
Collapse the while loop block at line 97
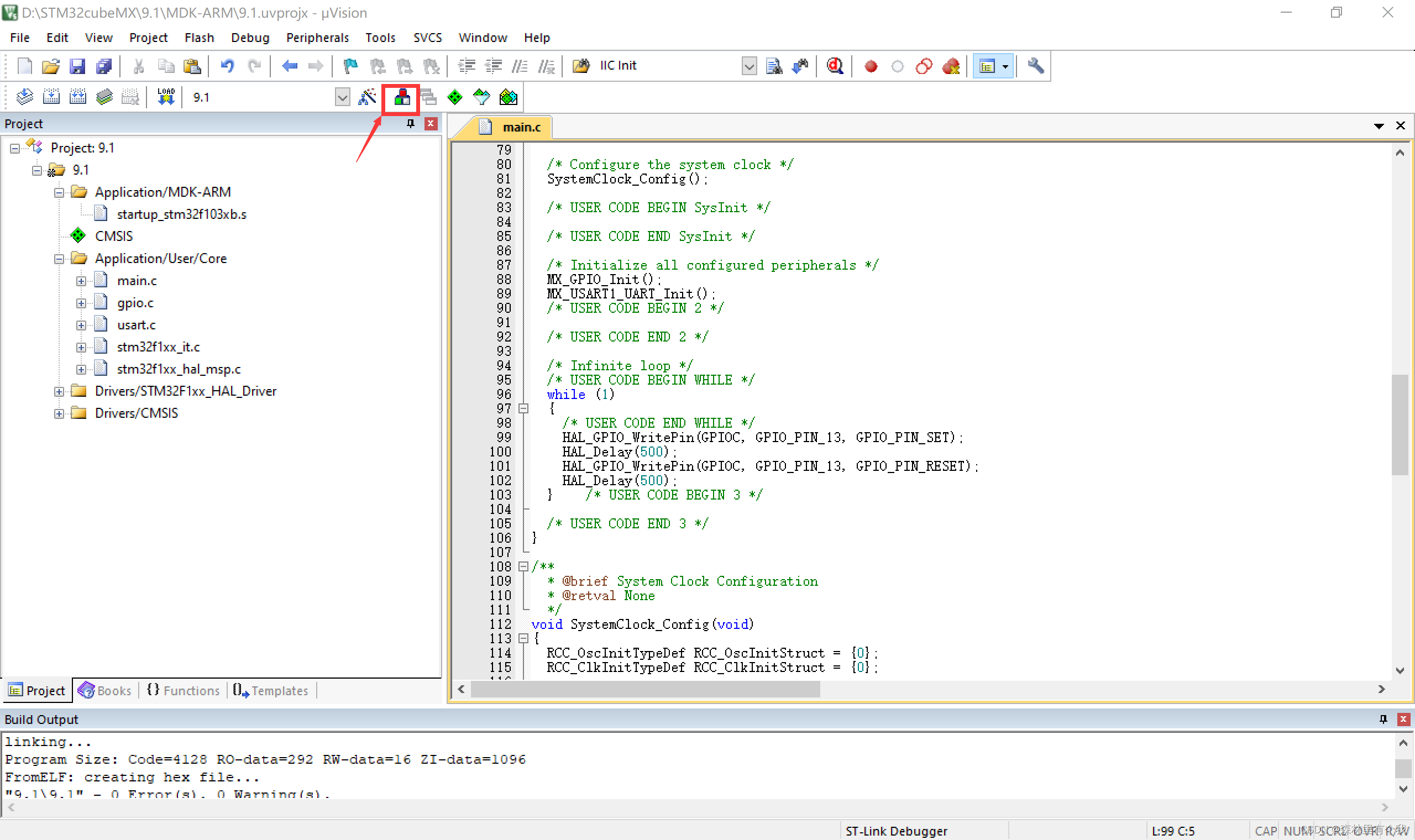(523, 409)
